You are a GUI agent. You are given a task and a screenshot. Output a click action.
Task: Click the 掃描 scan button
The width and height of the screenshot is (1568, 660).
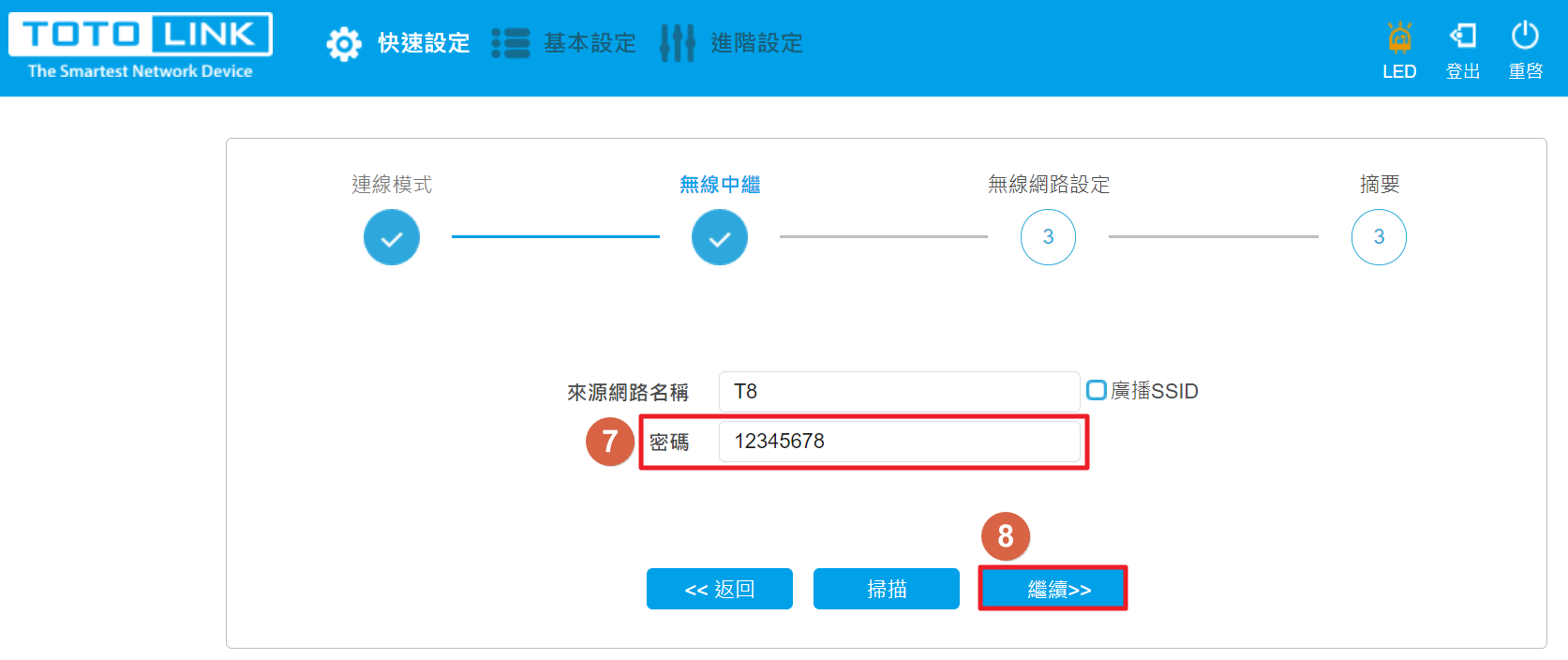(x=887, y=589)
